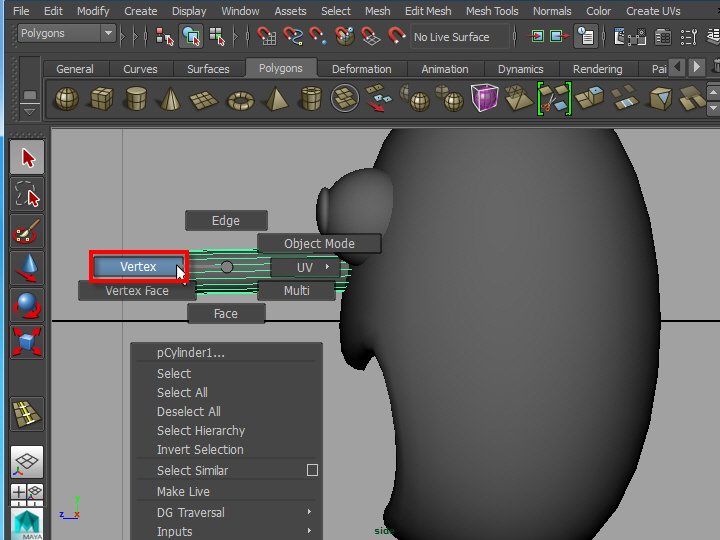
Task: Activate the Scale tool cube icon
Action: pyautogui.click(x=27, y=342)
